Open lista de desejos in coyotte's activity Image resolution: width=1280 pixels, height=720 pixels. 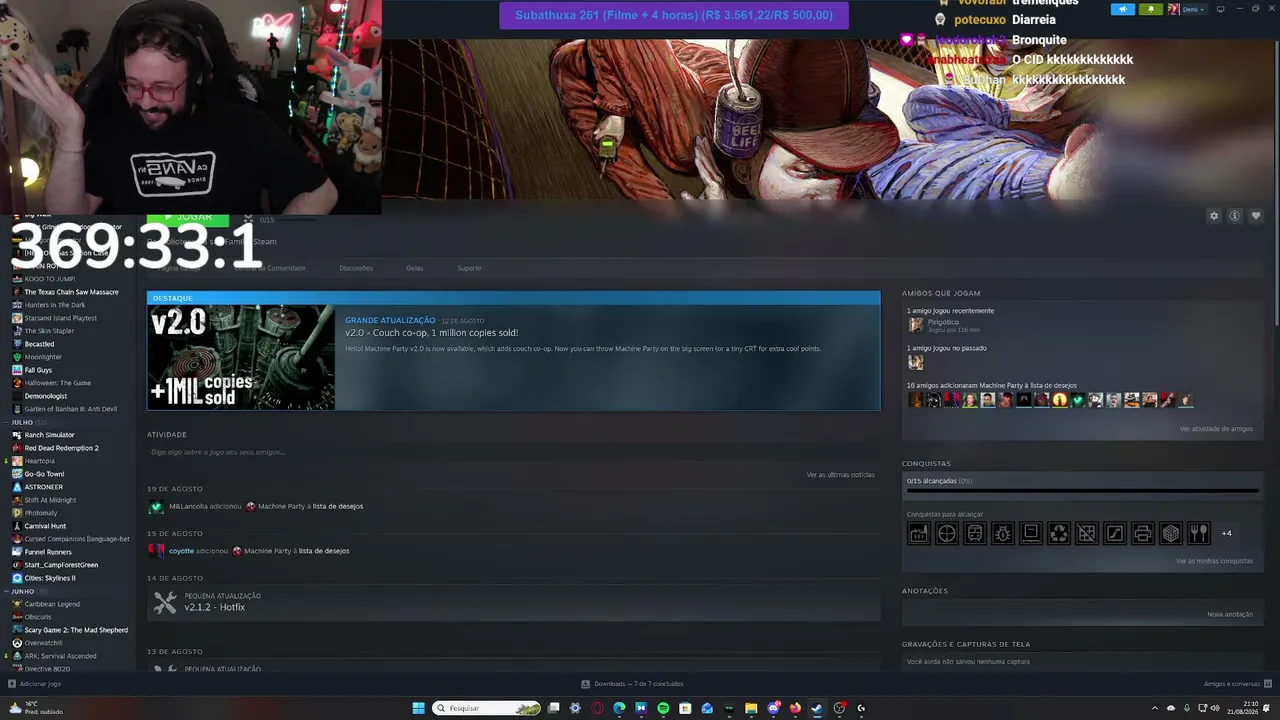click(324, 551)
